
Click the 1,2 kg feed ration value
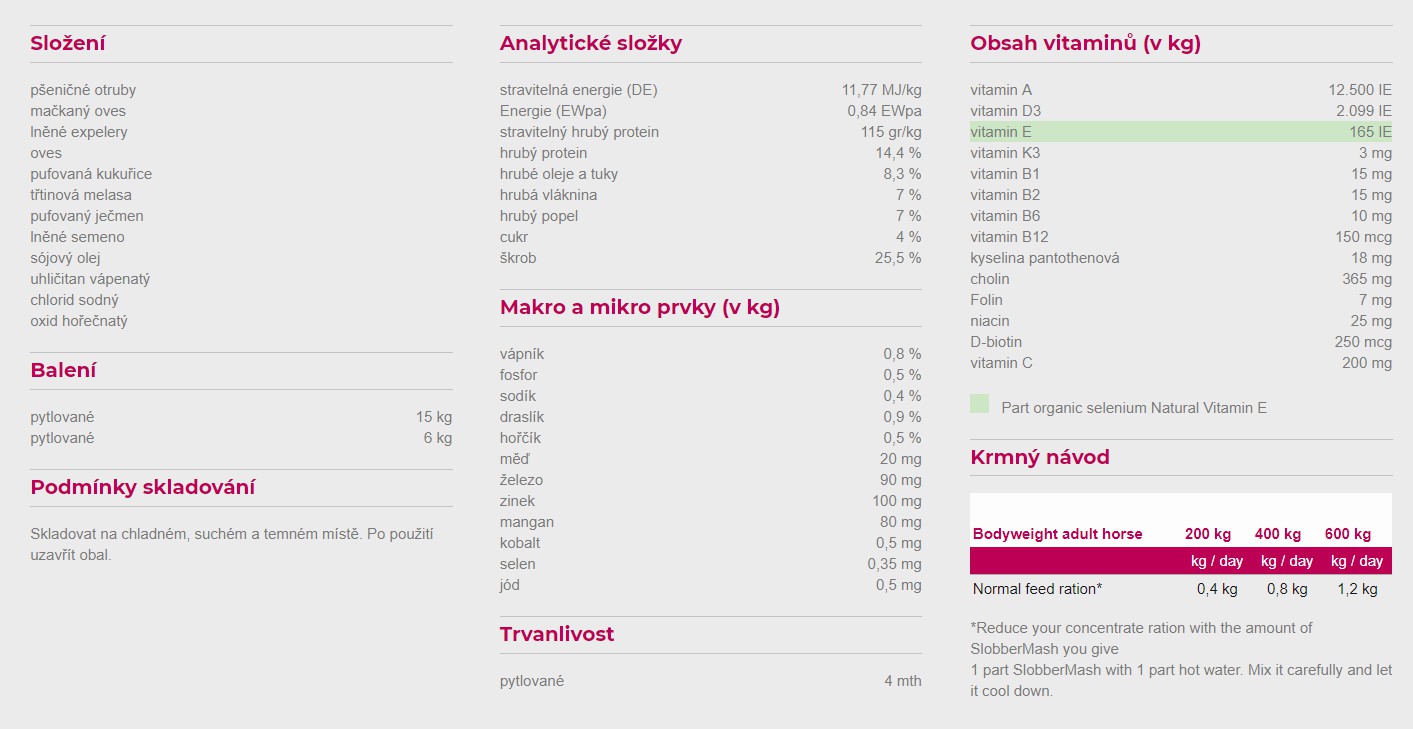point(1357,589)
